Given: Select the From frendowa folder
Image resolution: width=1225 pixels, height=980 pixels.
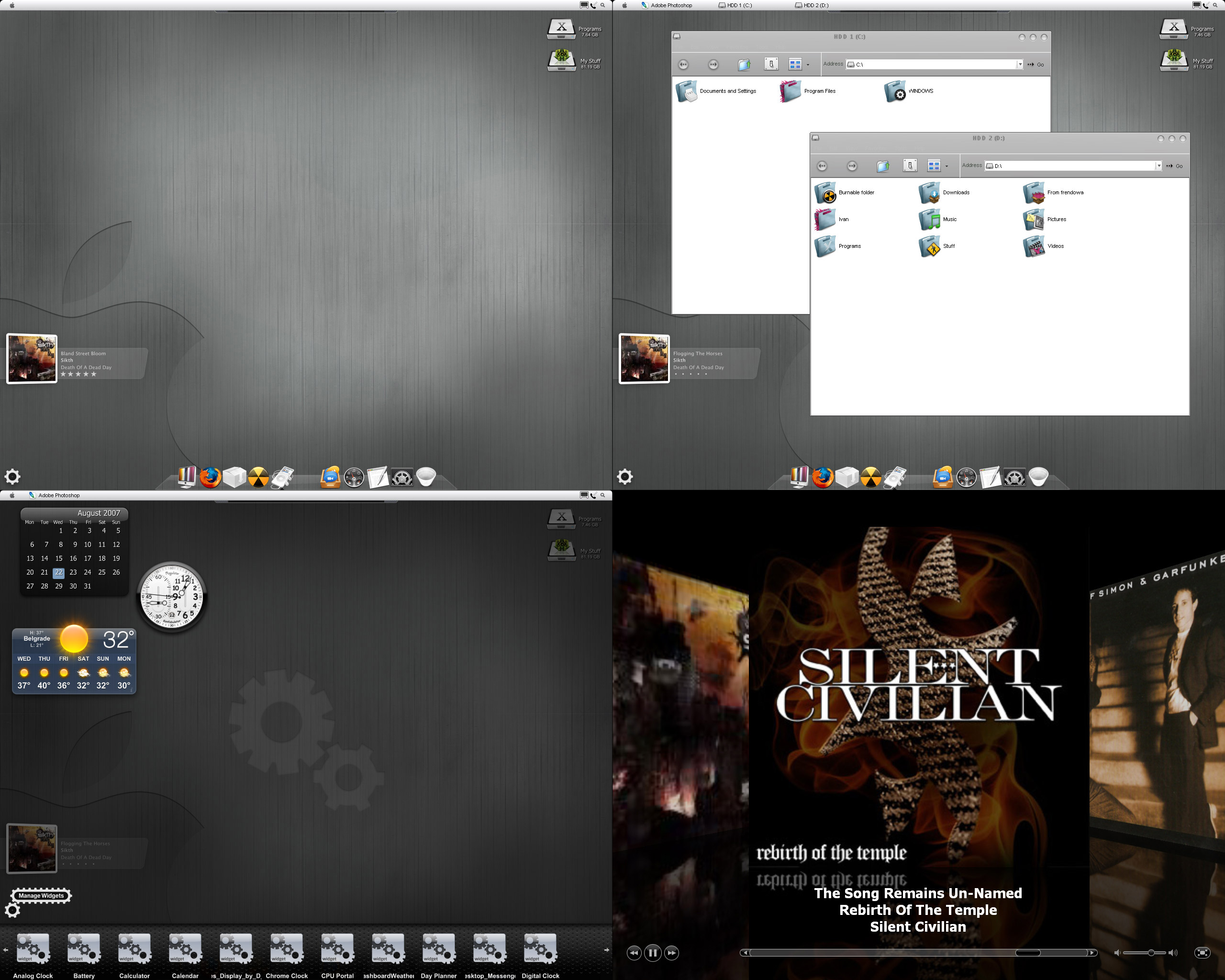Looking at the screenshot, I should 1053,192.
